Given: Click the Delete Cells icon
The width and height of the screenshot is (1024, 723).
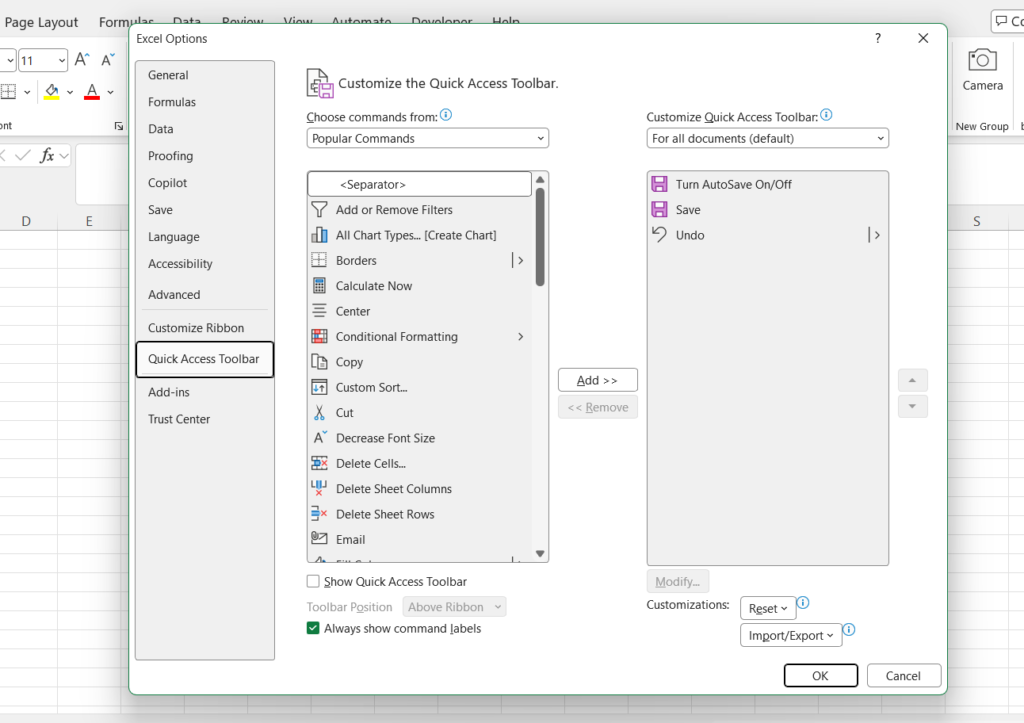Looking at the screenshot, I should [x=319, y=463].
